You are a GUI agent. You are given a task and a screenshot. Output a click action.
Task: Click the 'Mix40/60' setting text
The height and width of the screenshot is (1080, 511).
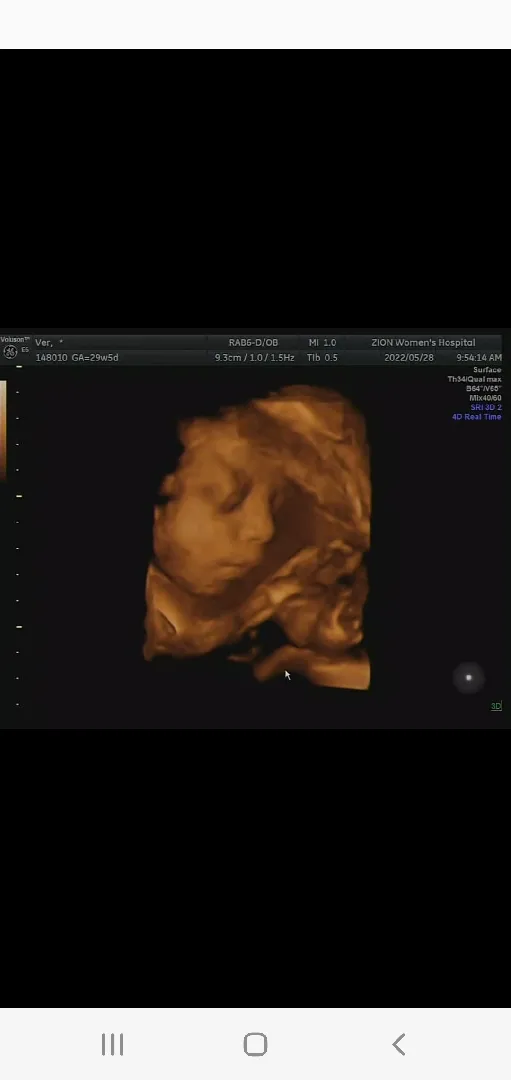pos(486,397)
